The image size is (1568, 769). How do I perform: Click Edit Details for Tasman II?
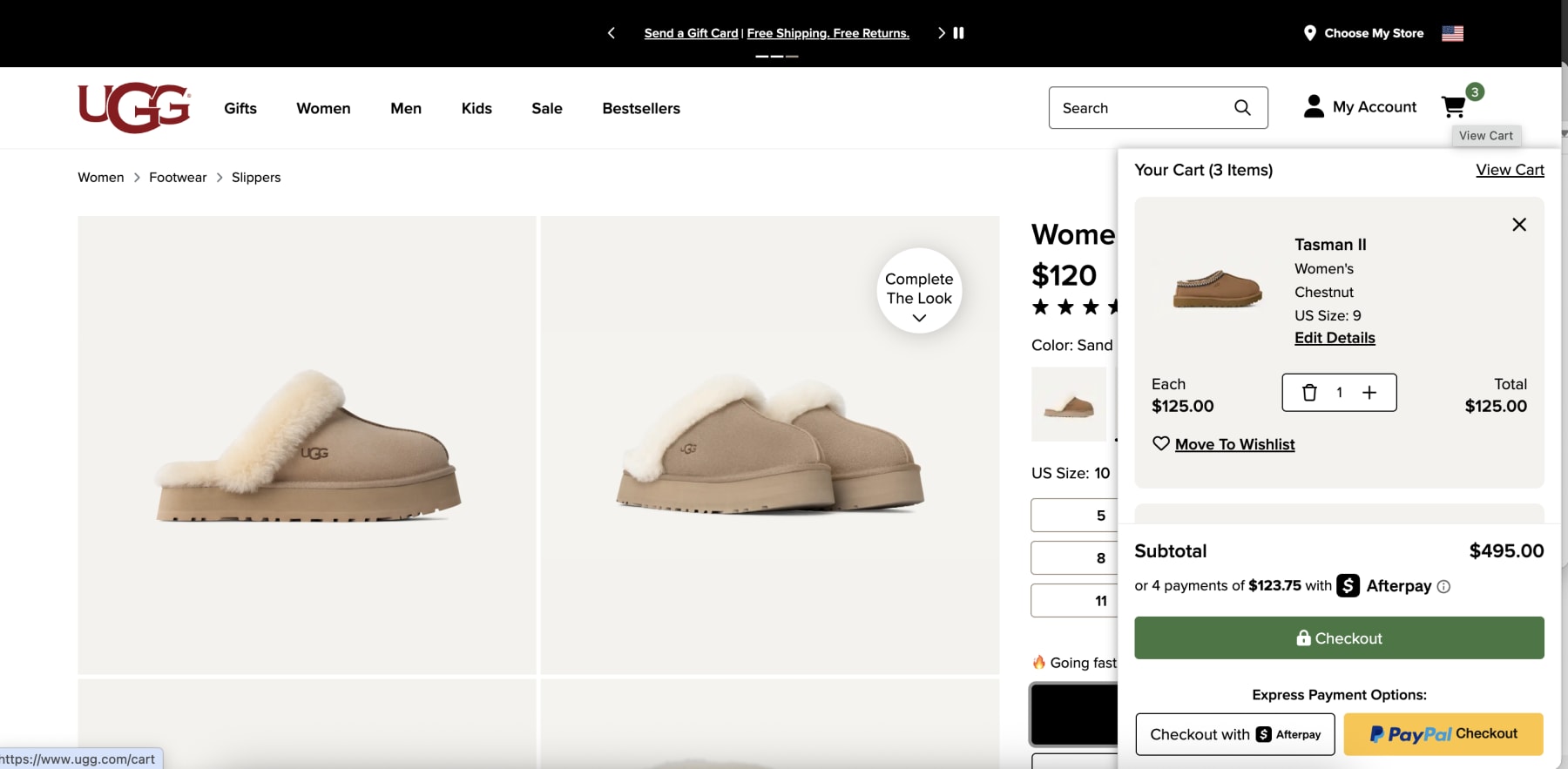pos(1335,338)
